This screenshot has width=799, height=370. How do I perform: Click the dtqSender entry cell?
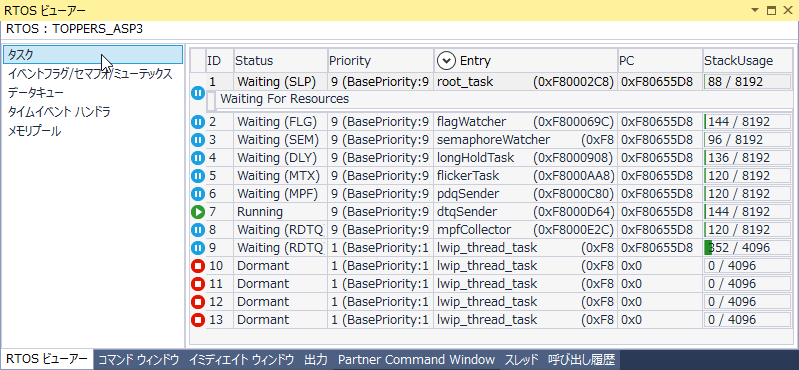pyautogui.click(x=525, y=212)
